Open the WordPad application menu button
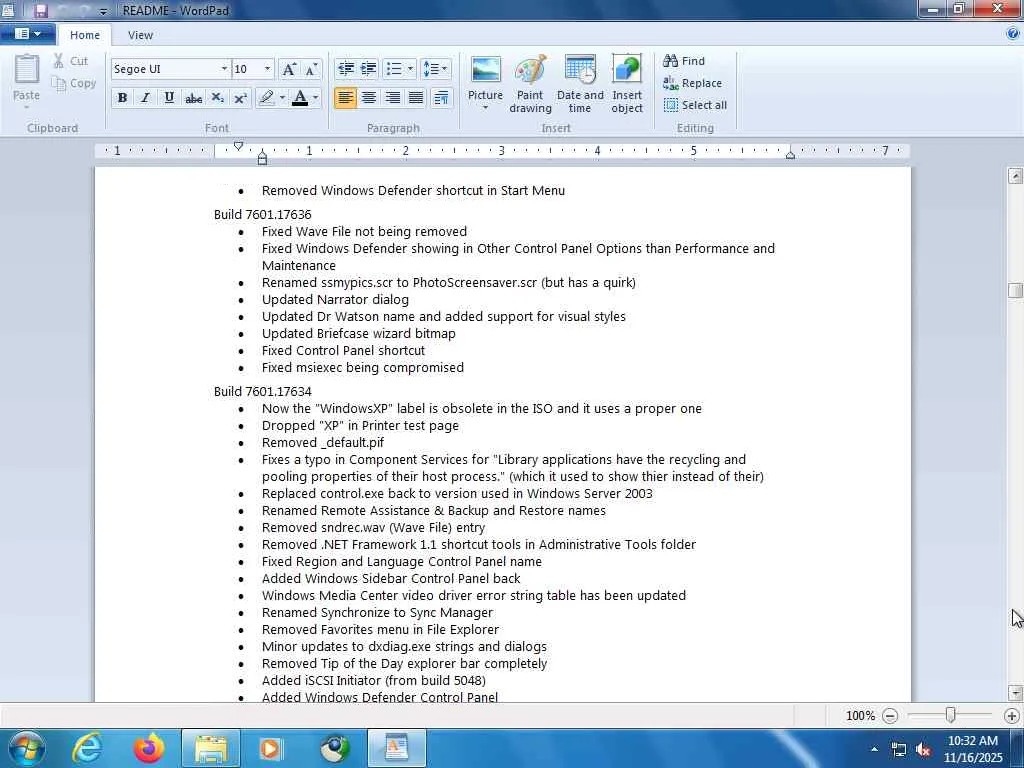 [27, 34]
